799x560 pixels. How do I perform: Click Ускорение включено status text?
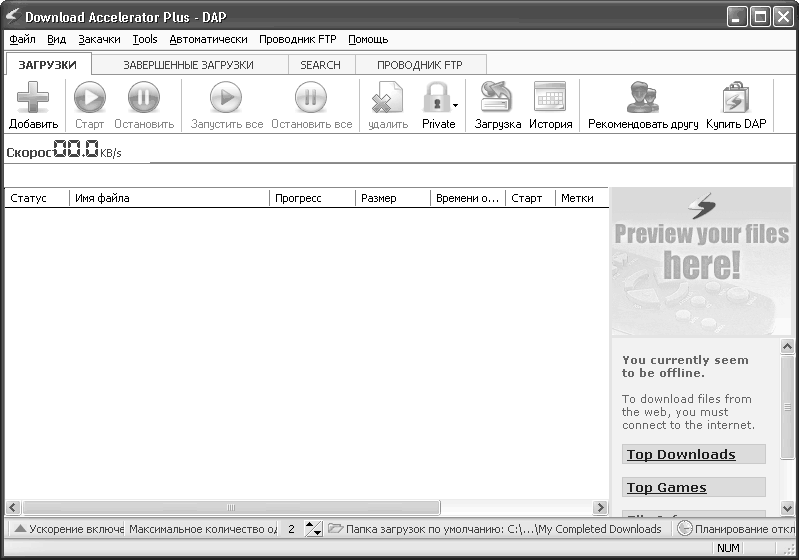pyautogui.click(x=76, y=529)
